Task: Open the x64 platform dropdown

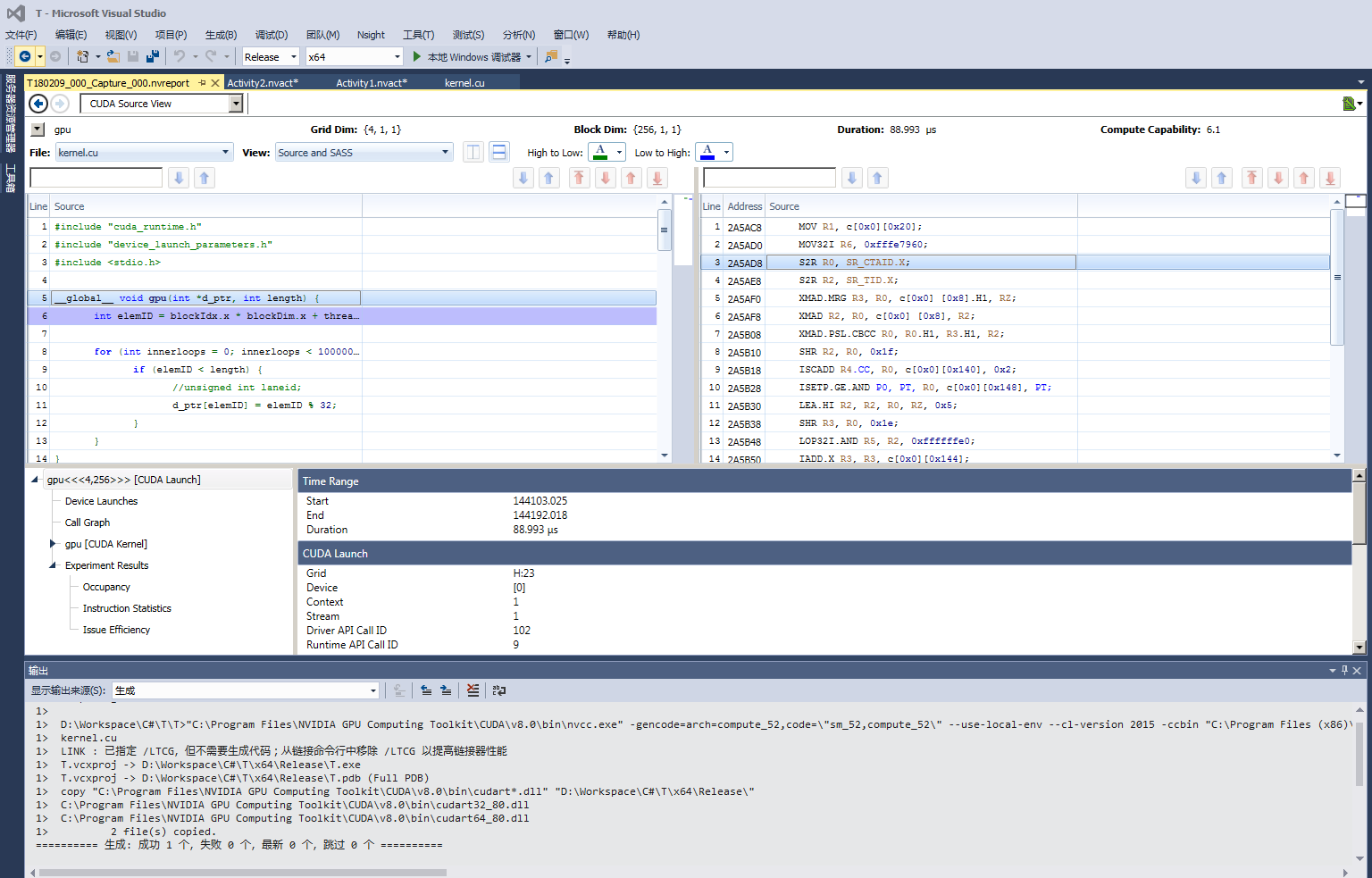Action: 355,56
